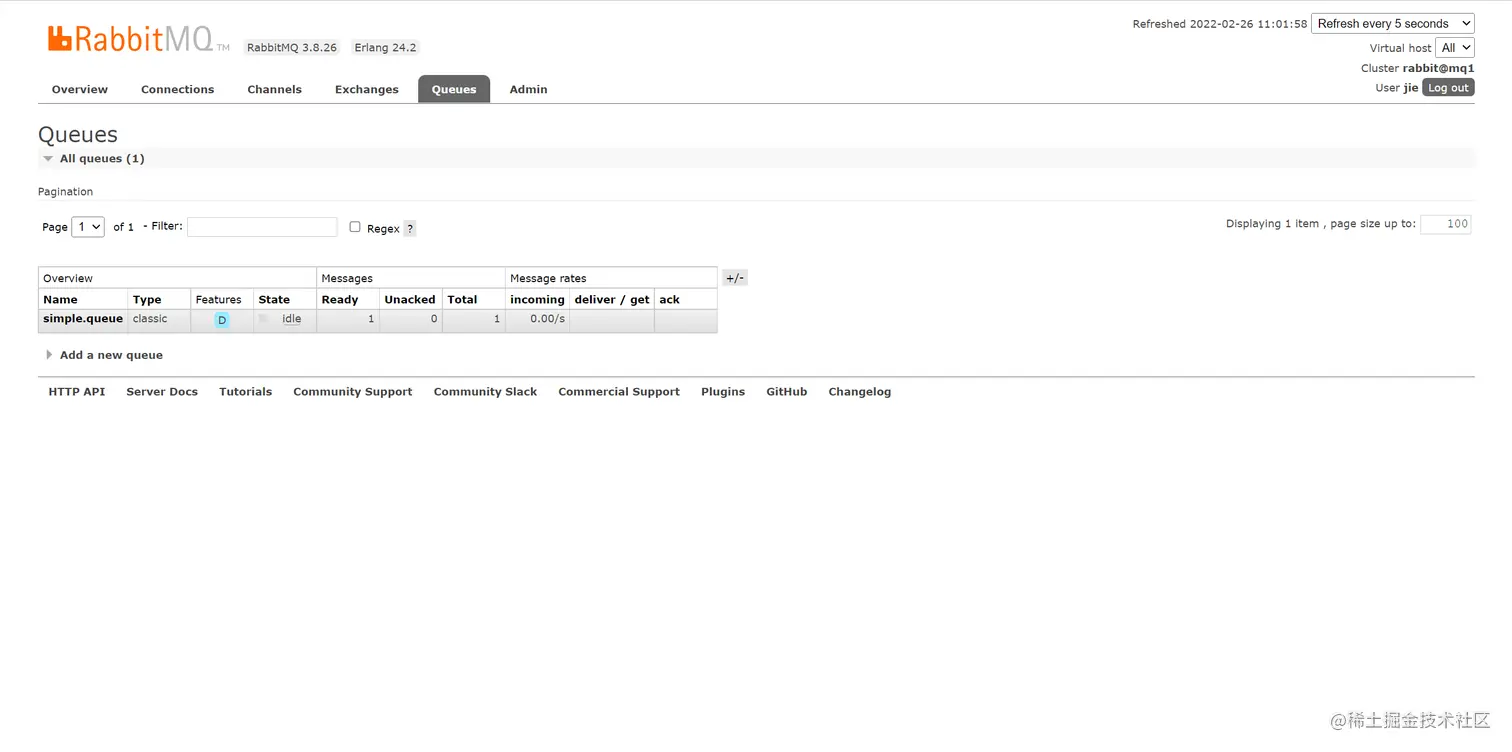
Task: Open the simple.queue queue link
Action: tap(83, 319)
